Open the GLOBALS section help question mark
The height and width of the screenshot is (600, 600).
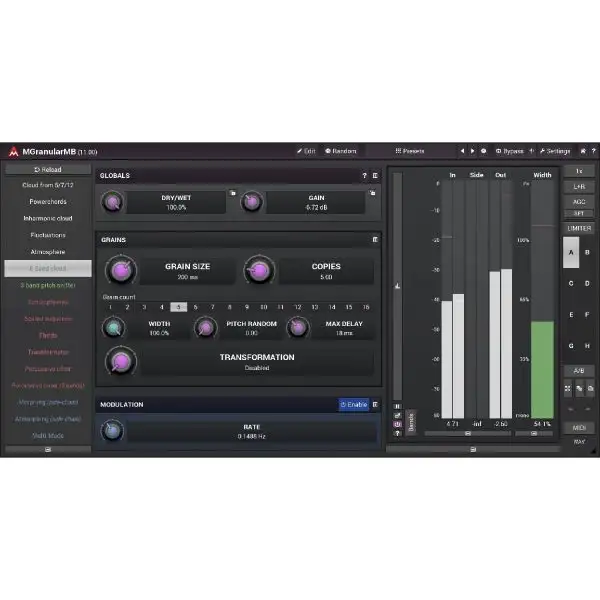(x=364, y=175)
